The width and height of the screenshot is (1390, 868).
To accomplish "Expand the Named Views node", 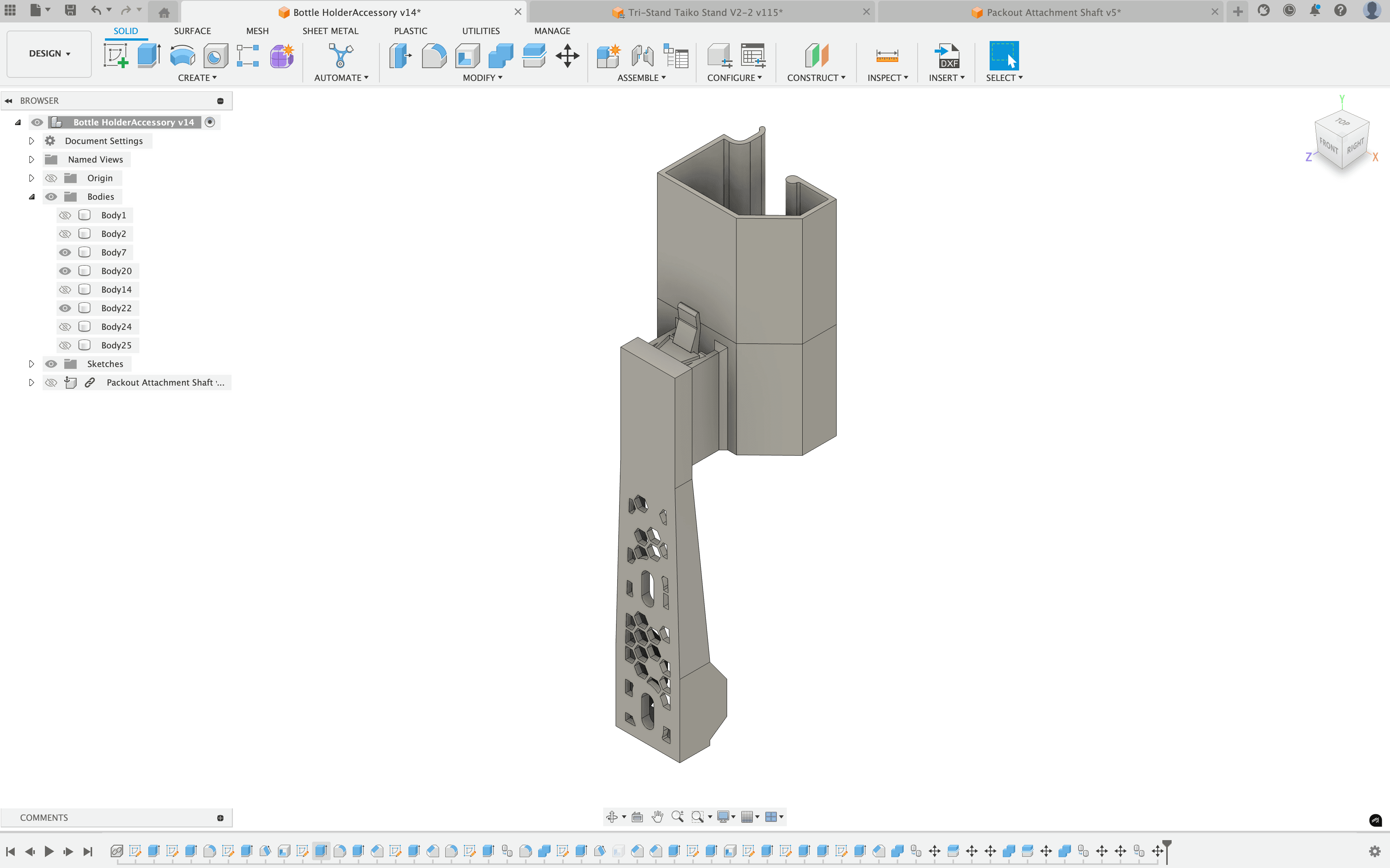I will [32, 160].
